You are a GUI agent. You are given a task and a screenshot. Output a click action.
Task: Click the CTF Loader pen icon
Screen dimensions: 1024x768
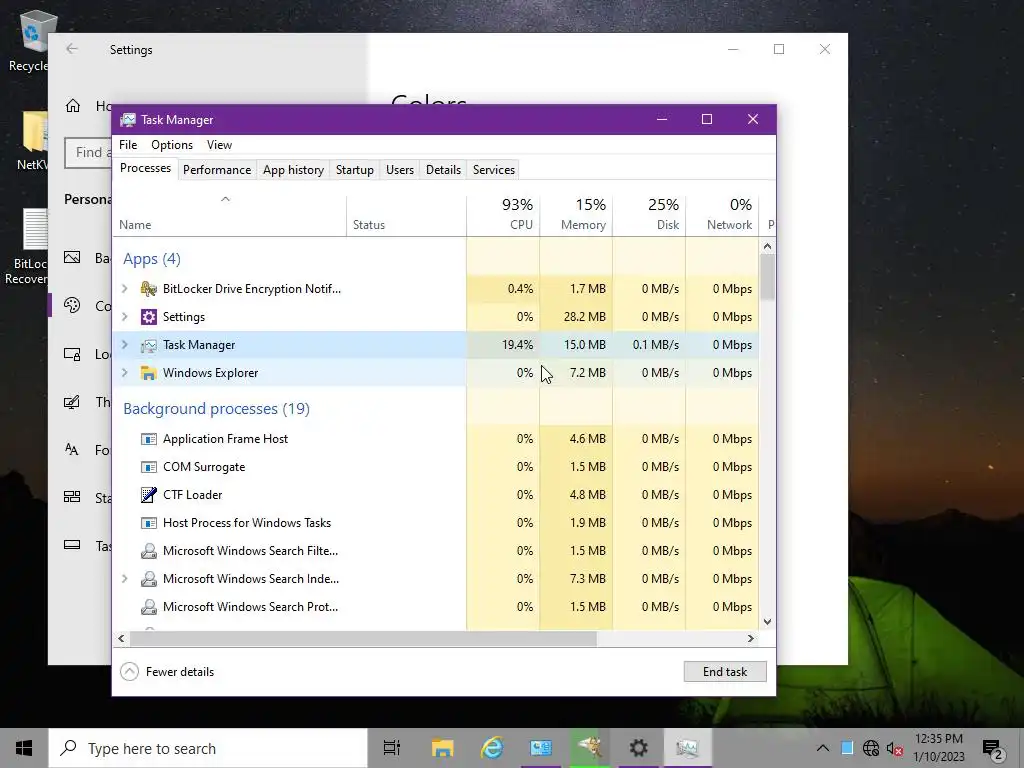pos(149,495)
